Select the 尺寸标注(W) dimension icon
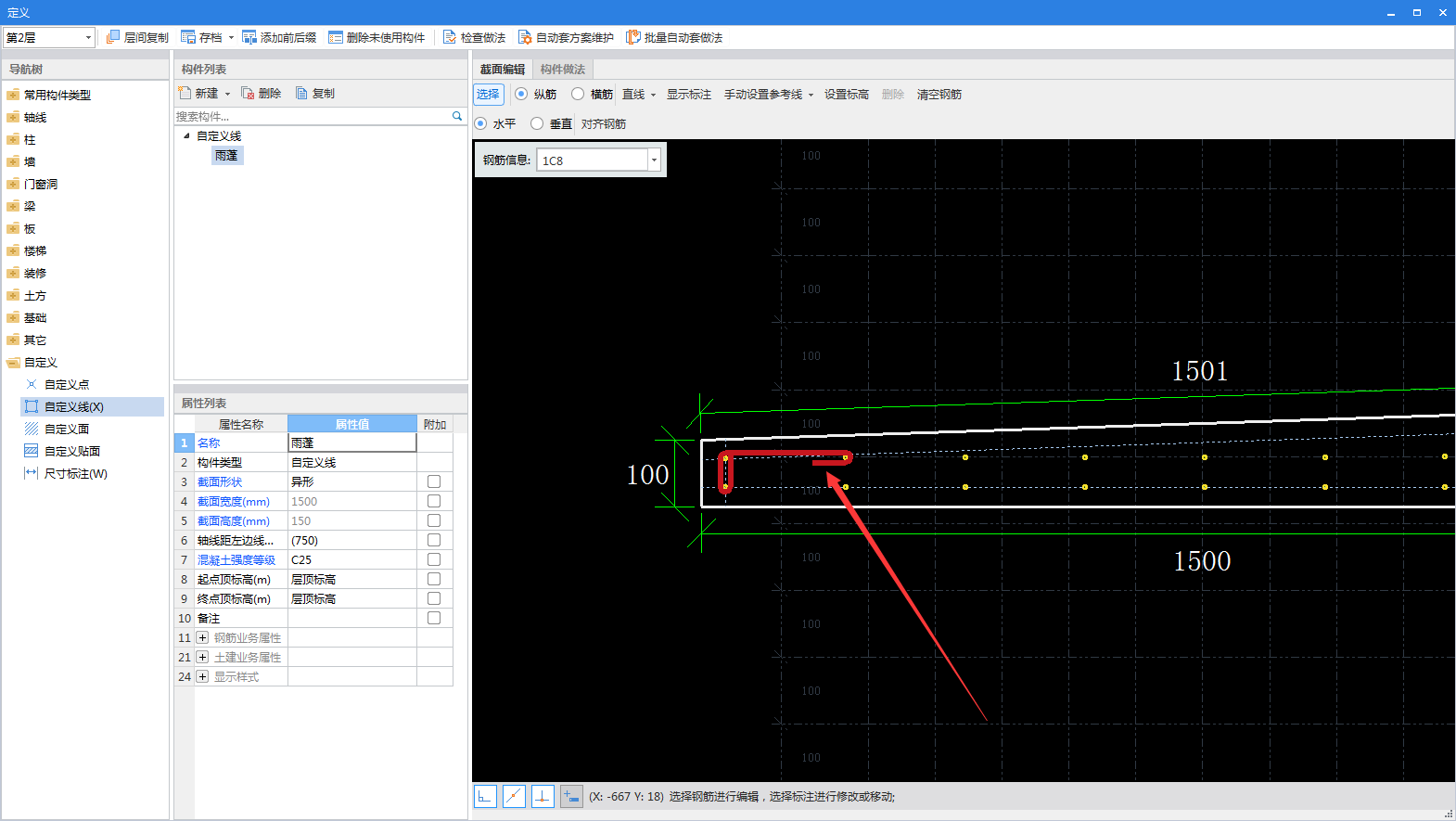This screenshot has height=821, width=1456. point(32,473)
